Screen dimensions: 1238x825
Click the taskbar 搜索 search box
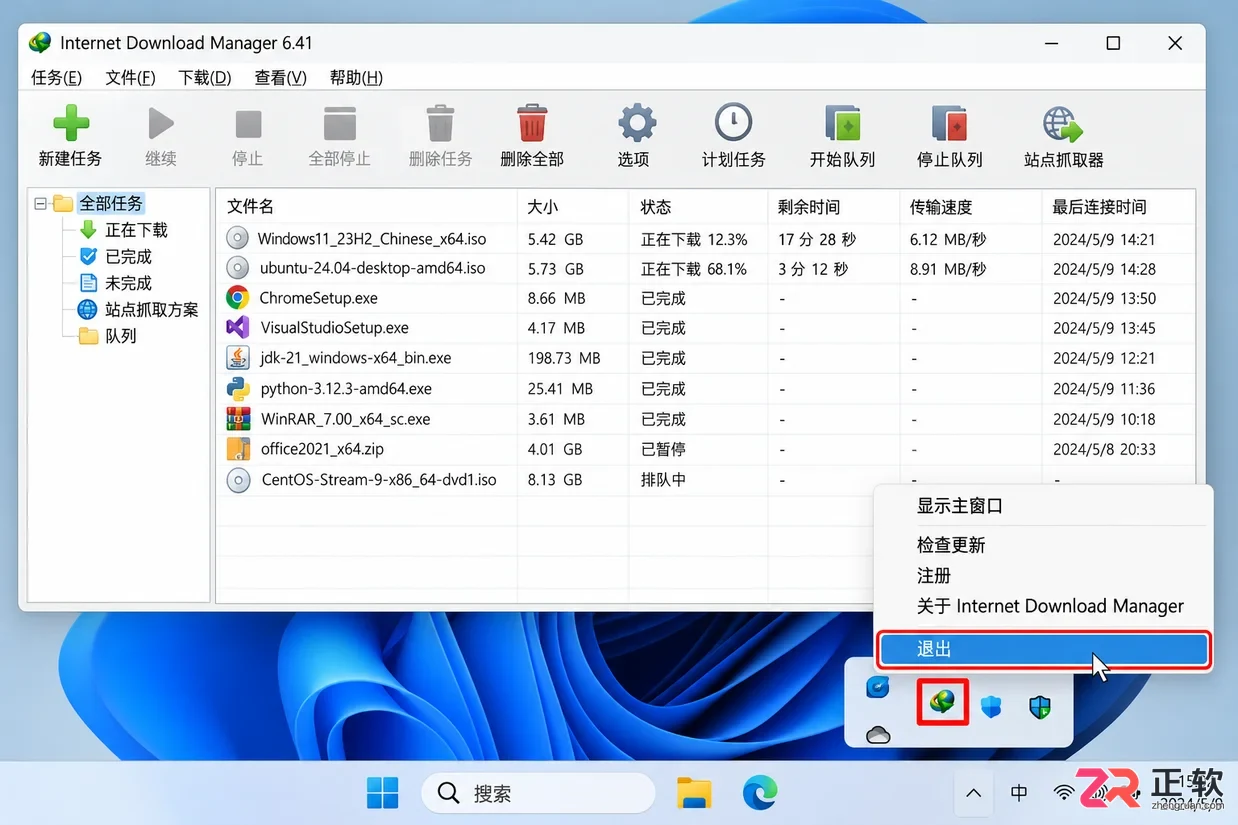[x=538, y=794]
